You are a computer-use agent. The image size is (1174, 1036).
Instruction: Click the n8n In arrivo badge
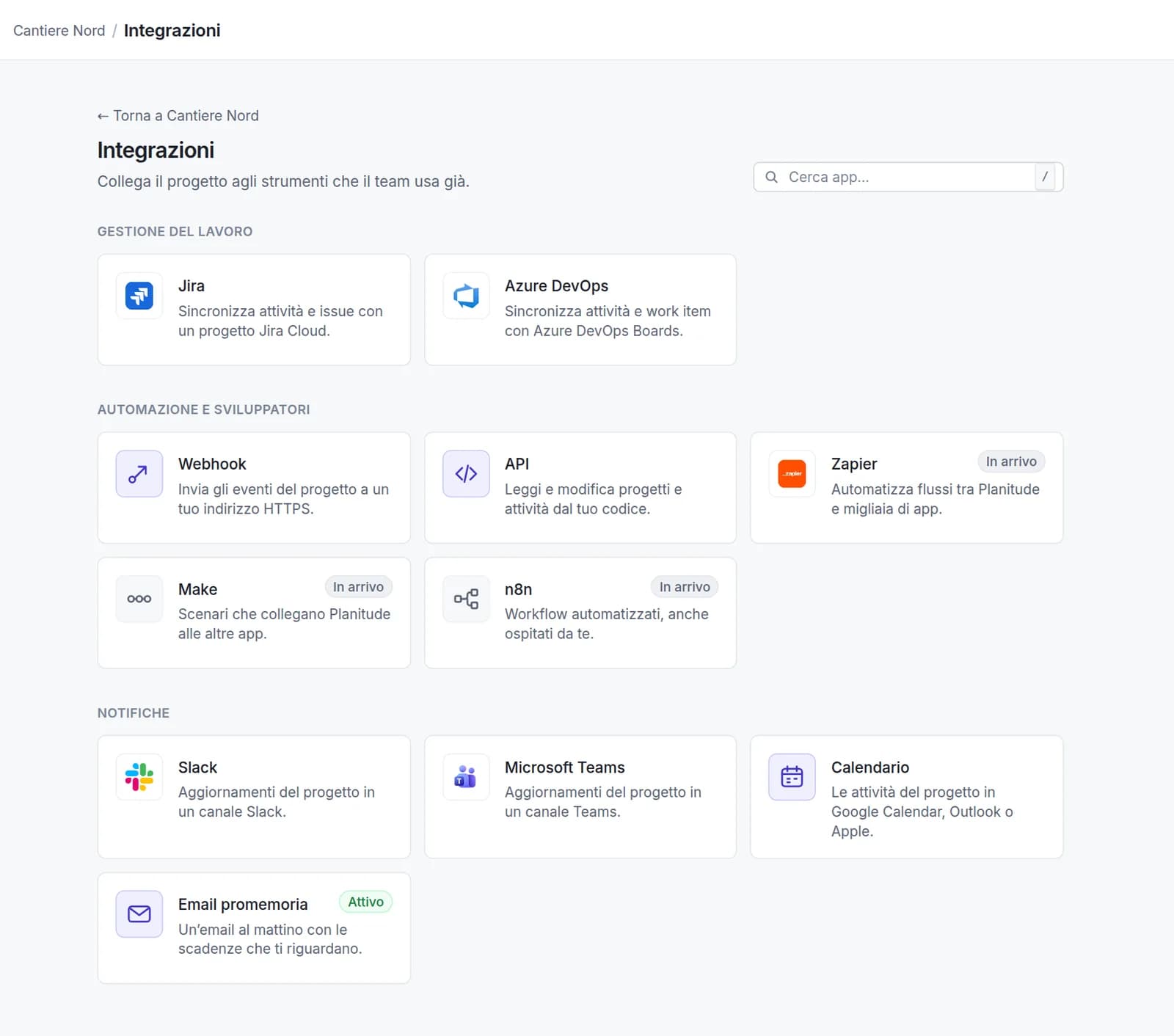[685, 587]
